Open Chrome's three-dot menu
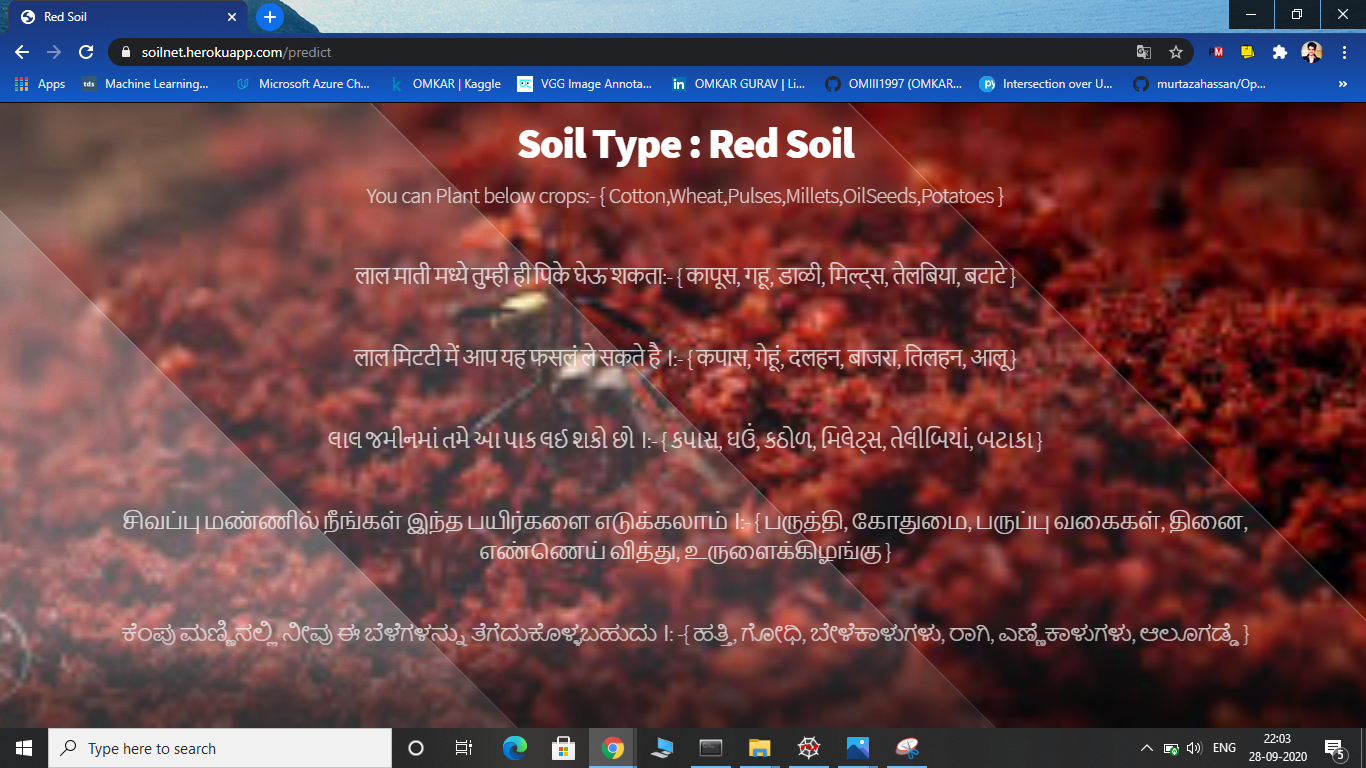Viewport: 1366px width, 768px height. click(x=1343, y=52)
